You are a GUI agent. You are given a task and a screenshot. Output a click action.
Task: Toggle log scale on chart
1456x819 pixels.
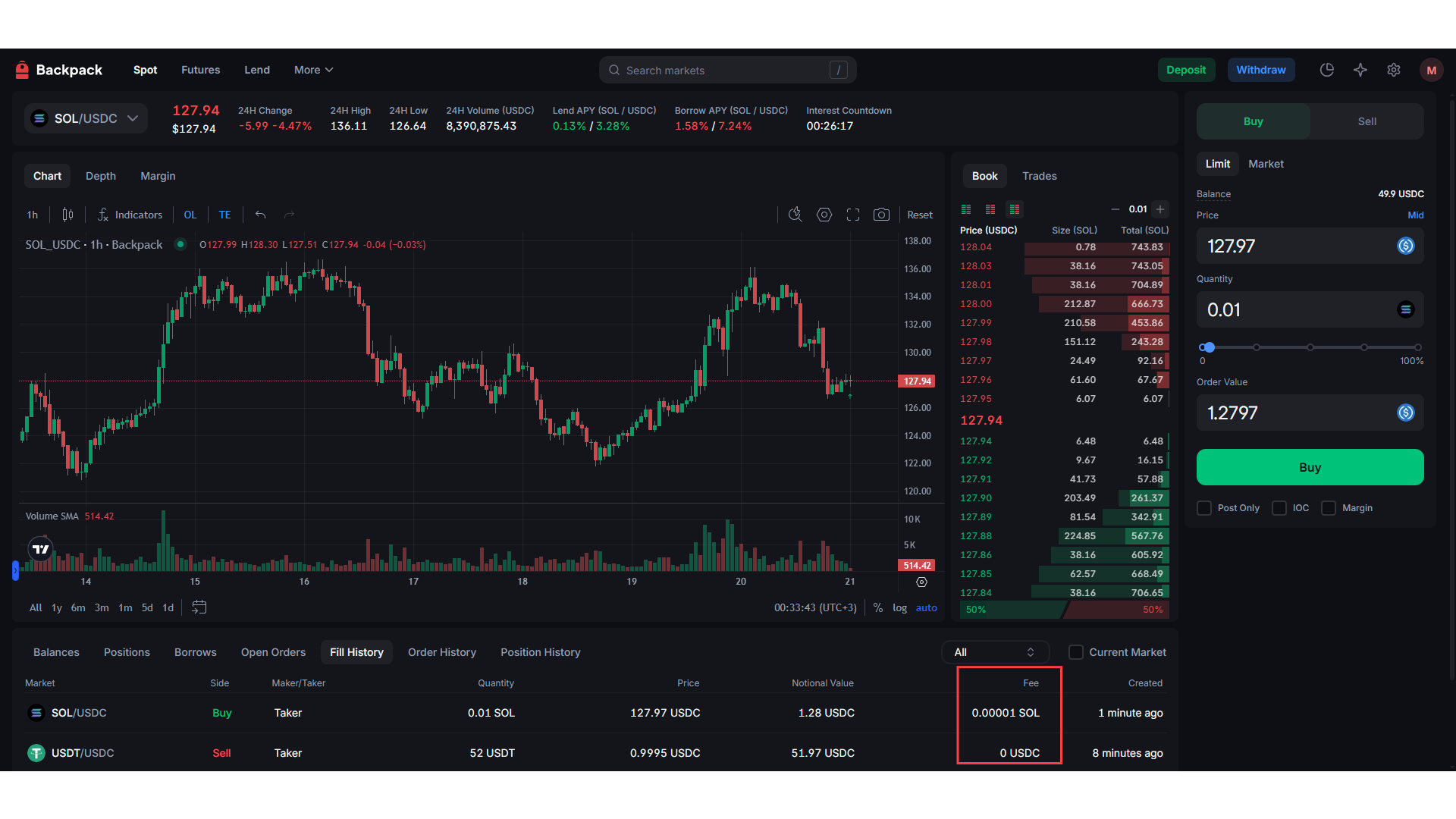[x=899, y=607]
